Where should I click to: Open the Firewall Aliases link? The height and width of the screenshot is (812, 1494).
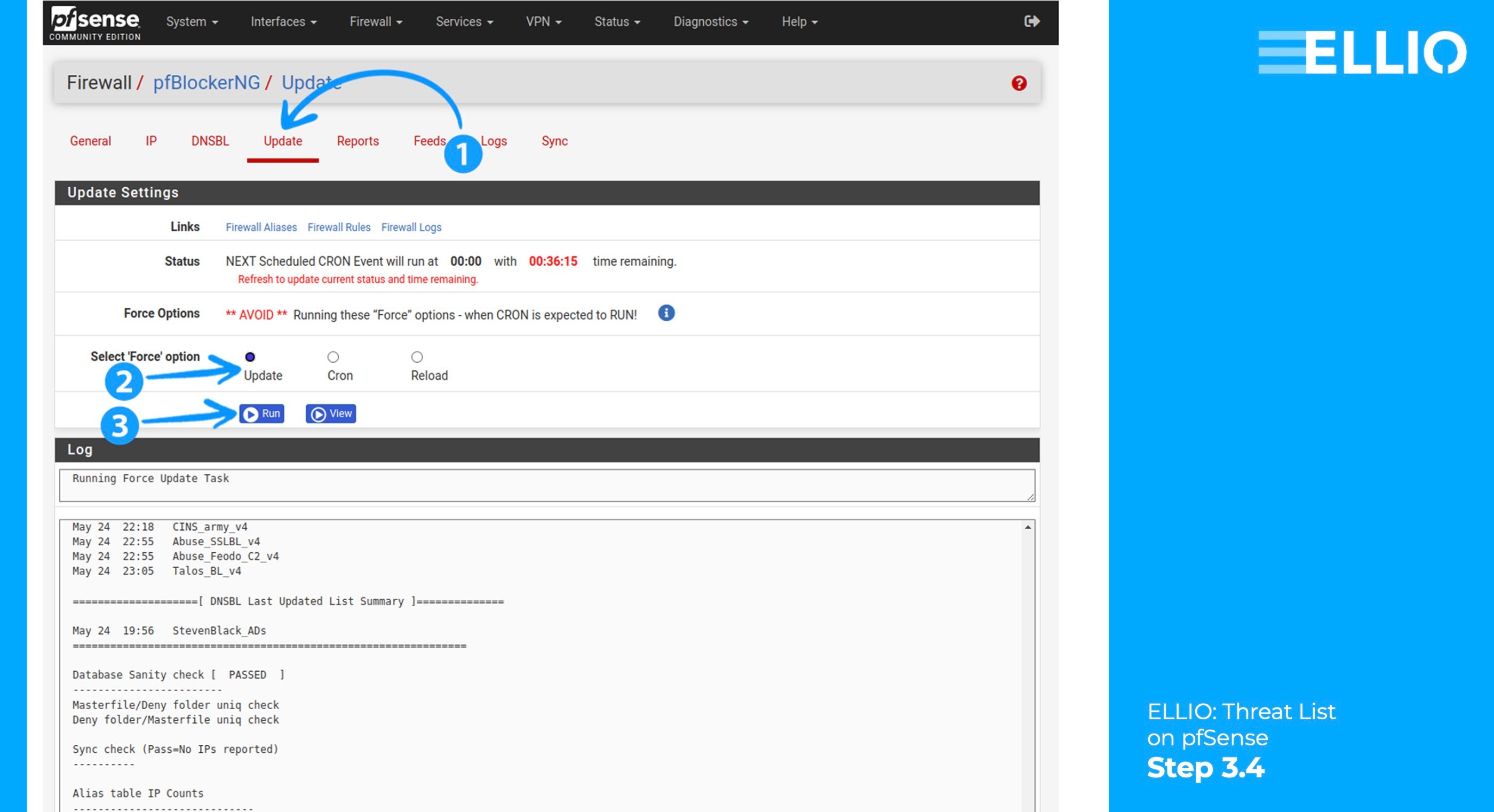[261, 227]
